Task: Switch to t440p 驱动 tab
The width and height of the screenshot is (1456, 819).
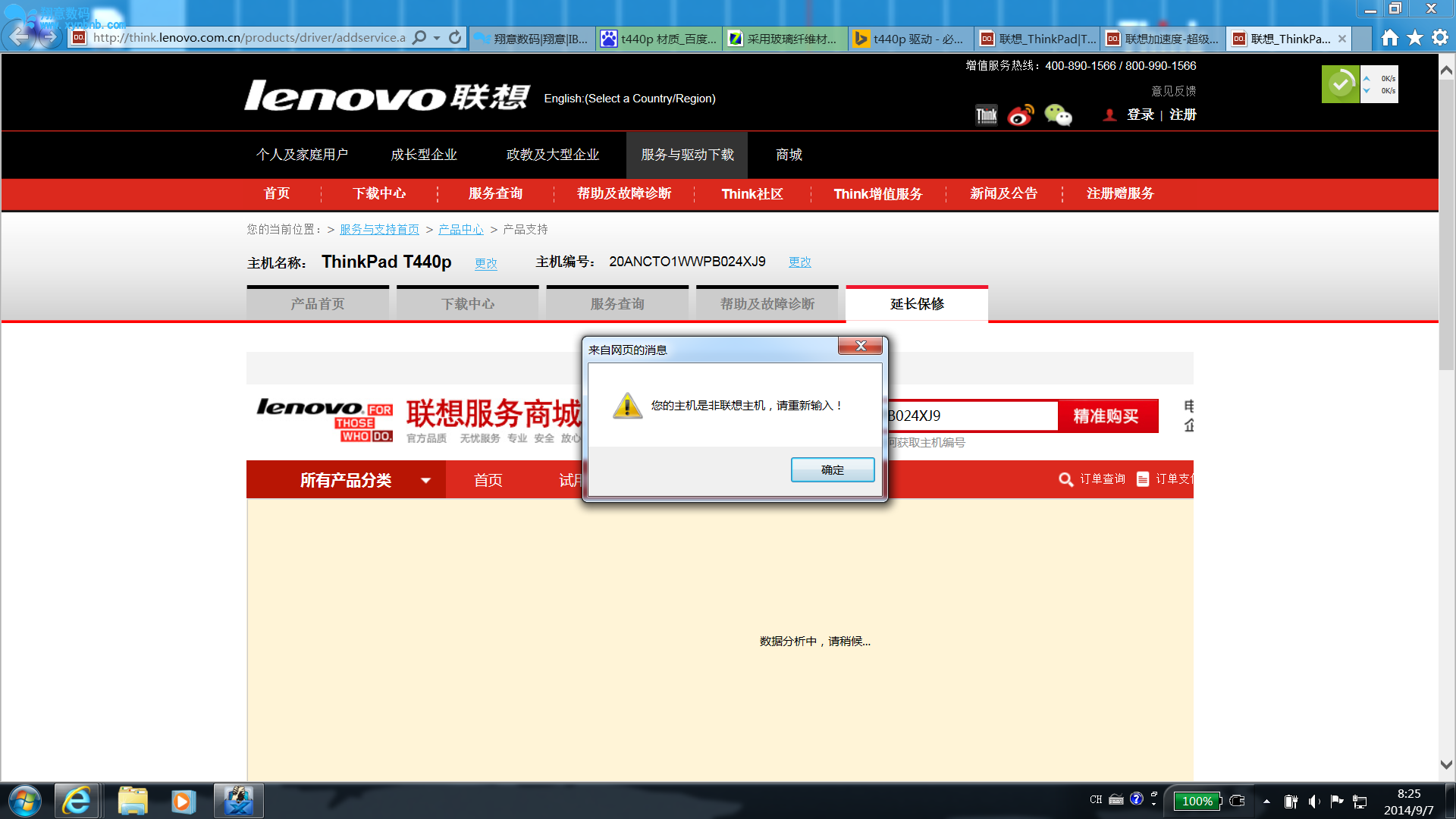Action: tap(910, 39)
